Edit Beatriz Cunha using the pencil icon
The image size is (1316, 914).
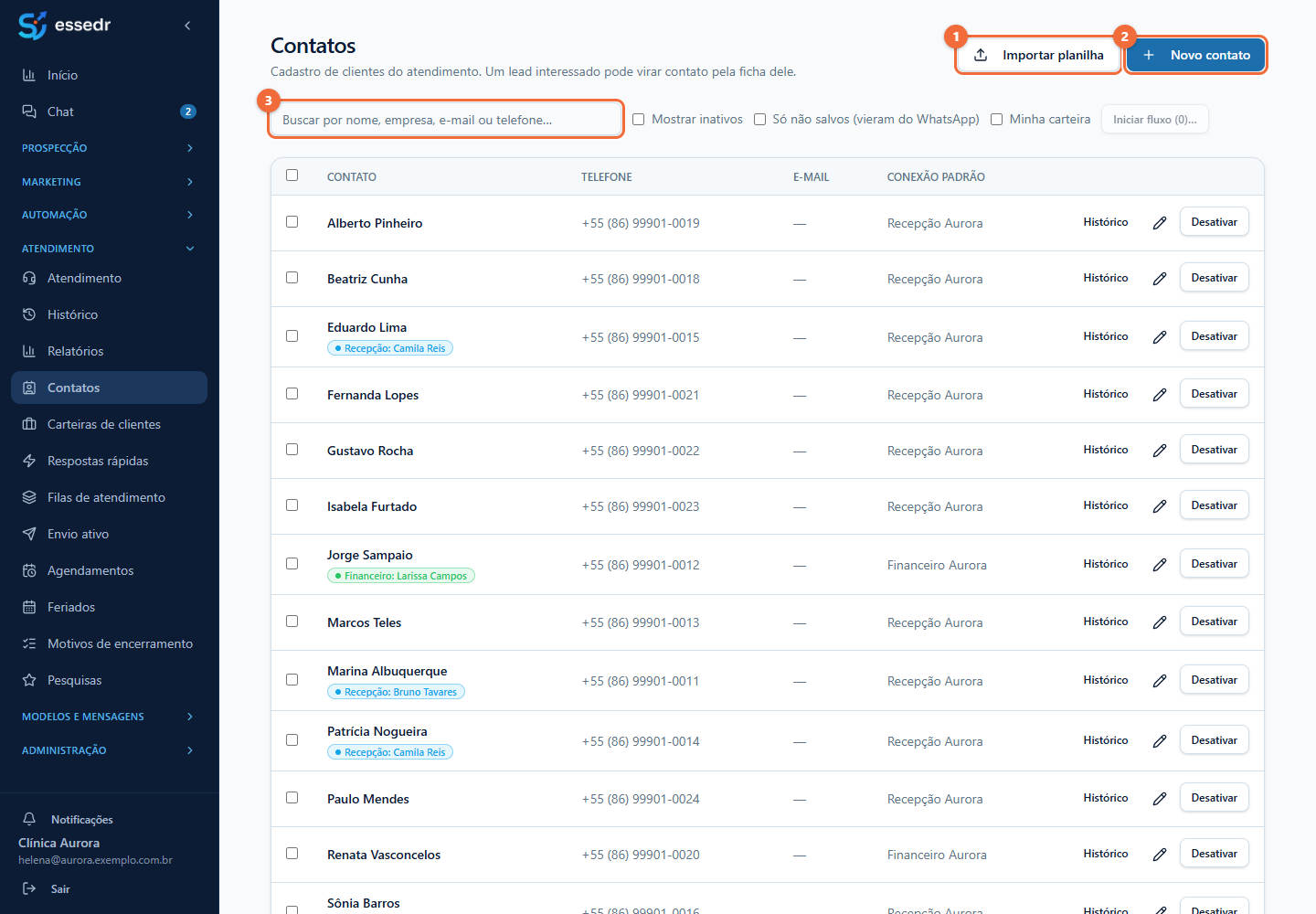(1160, 279)
